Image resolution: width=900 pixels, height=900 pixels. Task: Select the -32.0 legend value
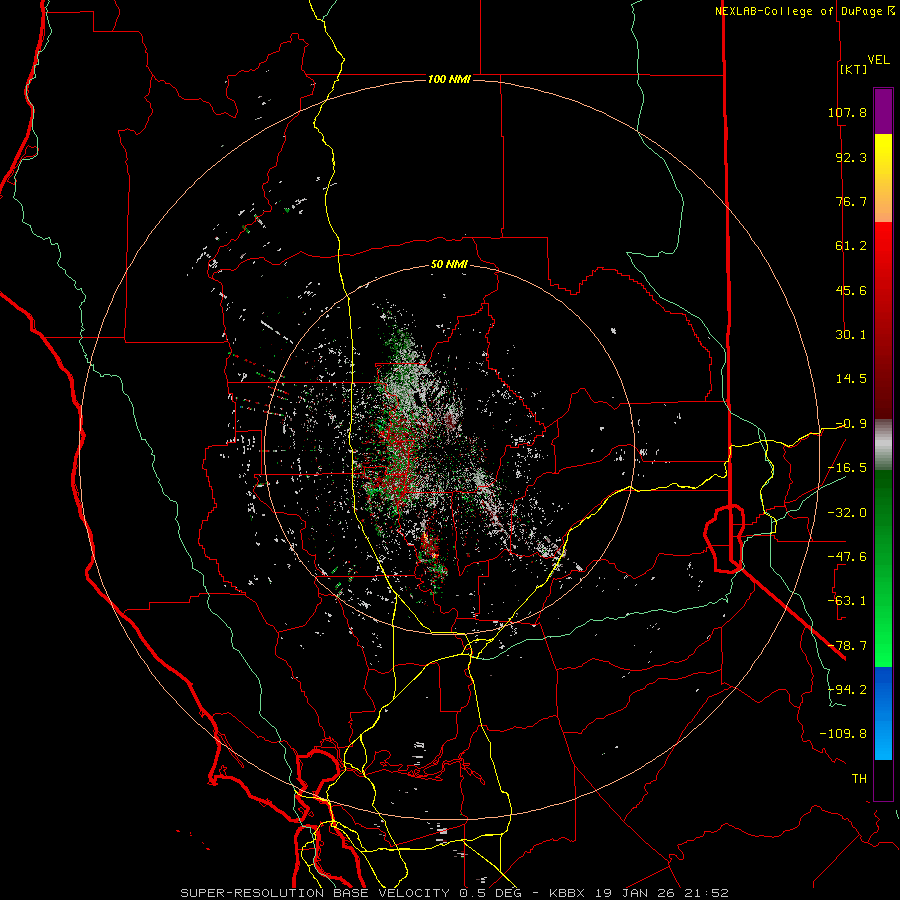tap(847, 513)
